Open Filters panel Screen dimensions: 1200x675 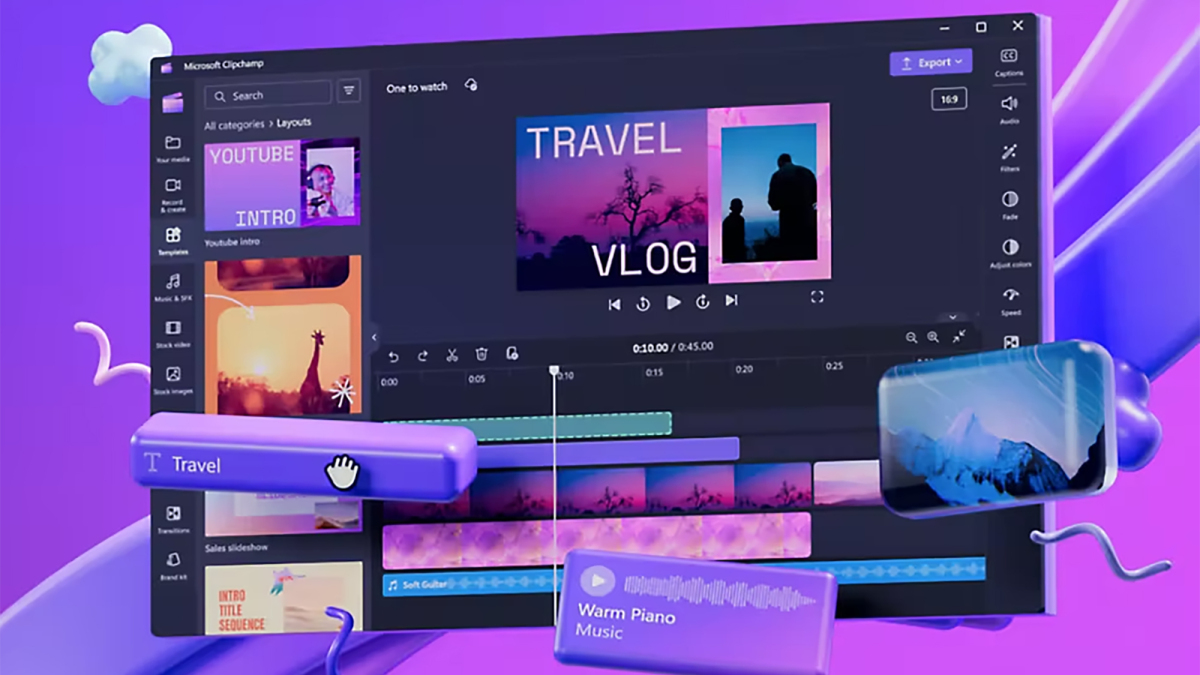pos(1010,157)
